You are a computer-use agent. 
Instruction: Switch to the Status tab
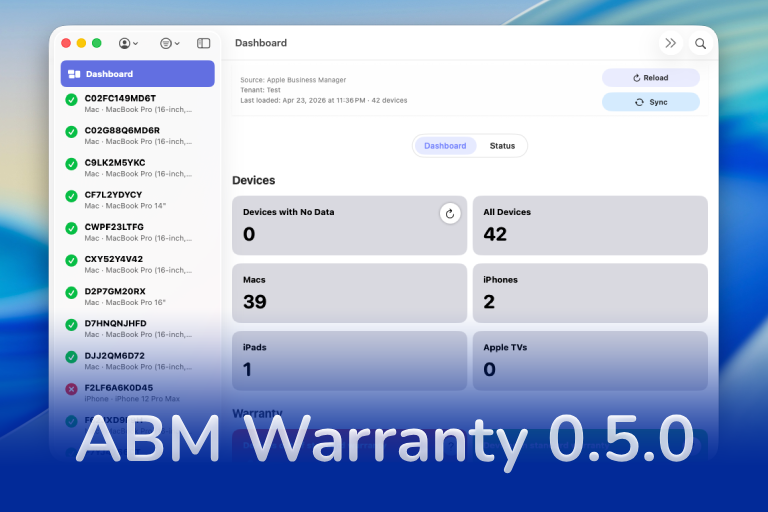[502, 146]
